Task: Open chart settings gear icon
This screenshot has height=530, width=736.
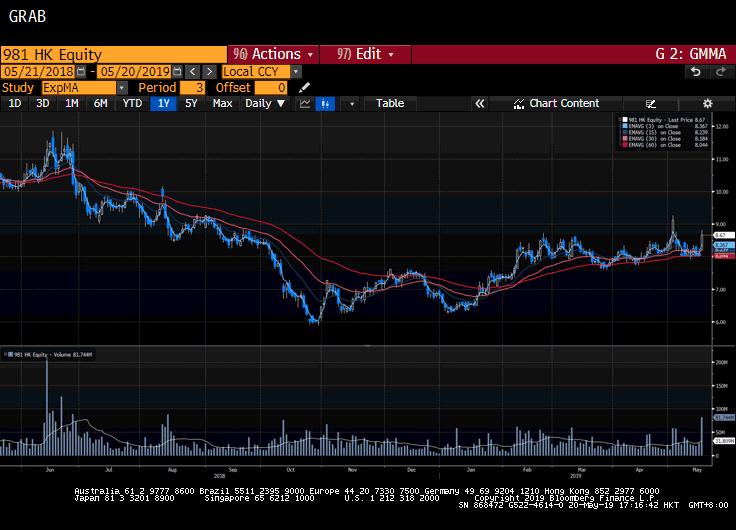Action: (x=707, y=103)
